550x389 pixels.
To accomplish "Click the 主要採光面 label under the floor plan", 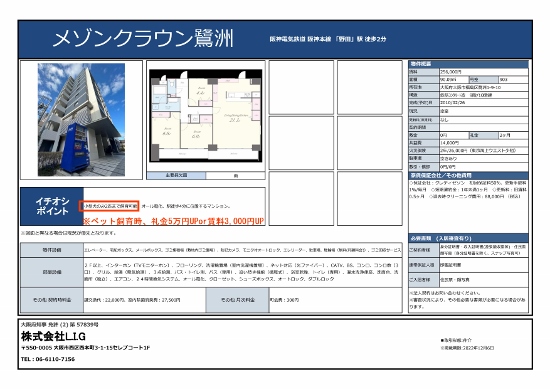I will tap(176, 175).
